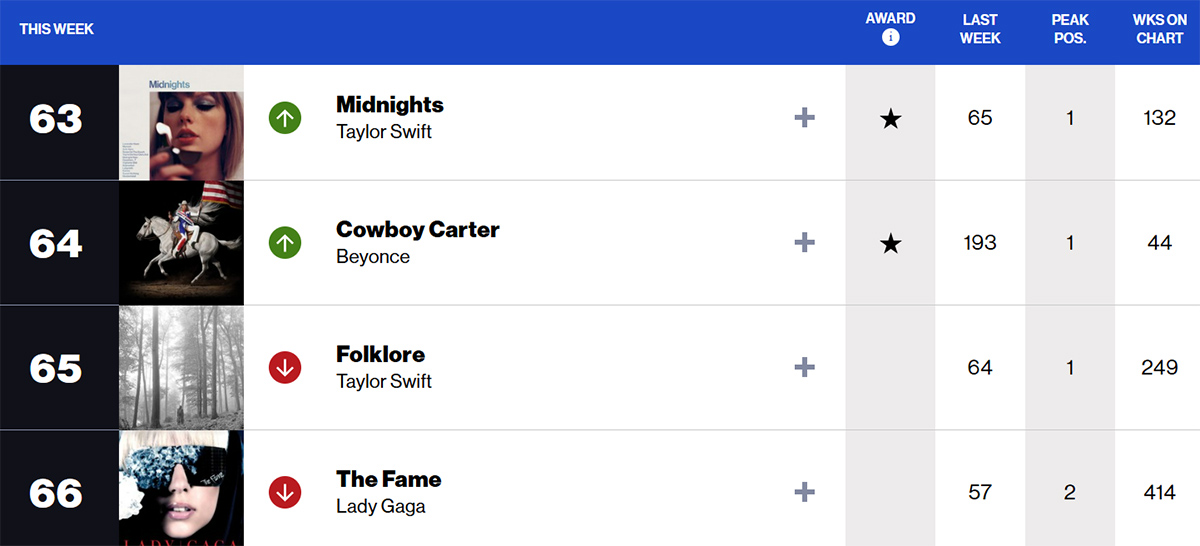Open the Lady Gaga artist link
This screenshot has width=1200, height=546.
click(x=381, y=506)
